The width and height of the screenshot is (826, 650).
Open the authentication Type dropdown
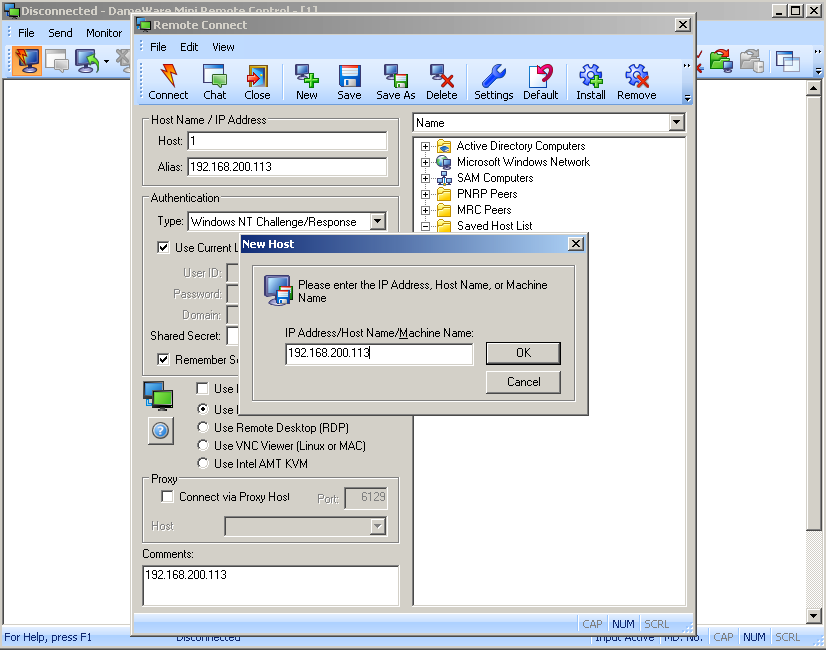click(377, 222)
